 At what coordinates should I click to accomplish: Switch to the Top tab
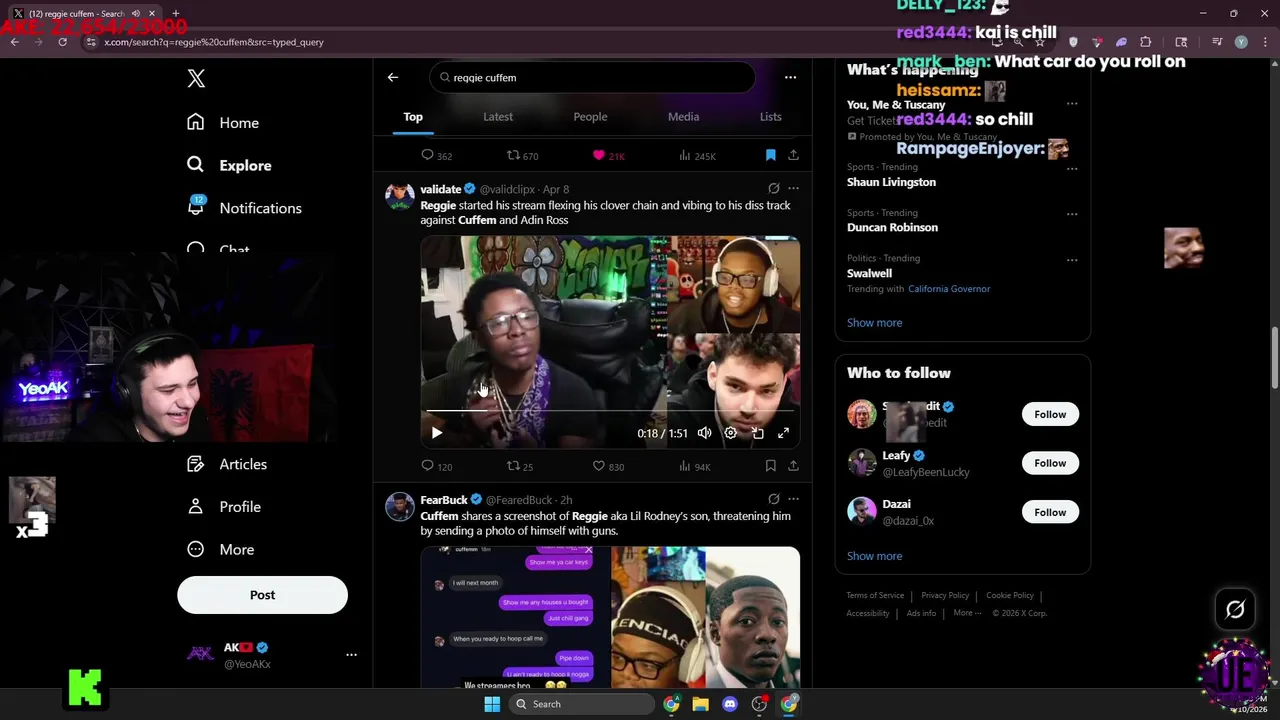(413, 117)
